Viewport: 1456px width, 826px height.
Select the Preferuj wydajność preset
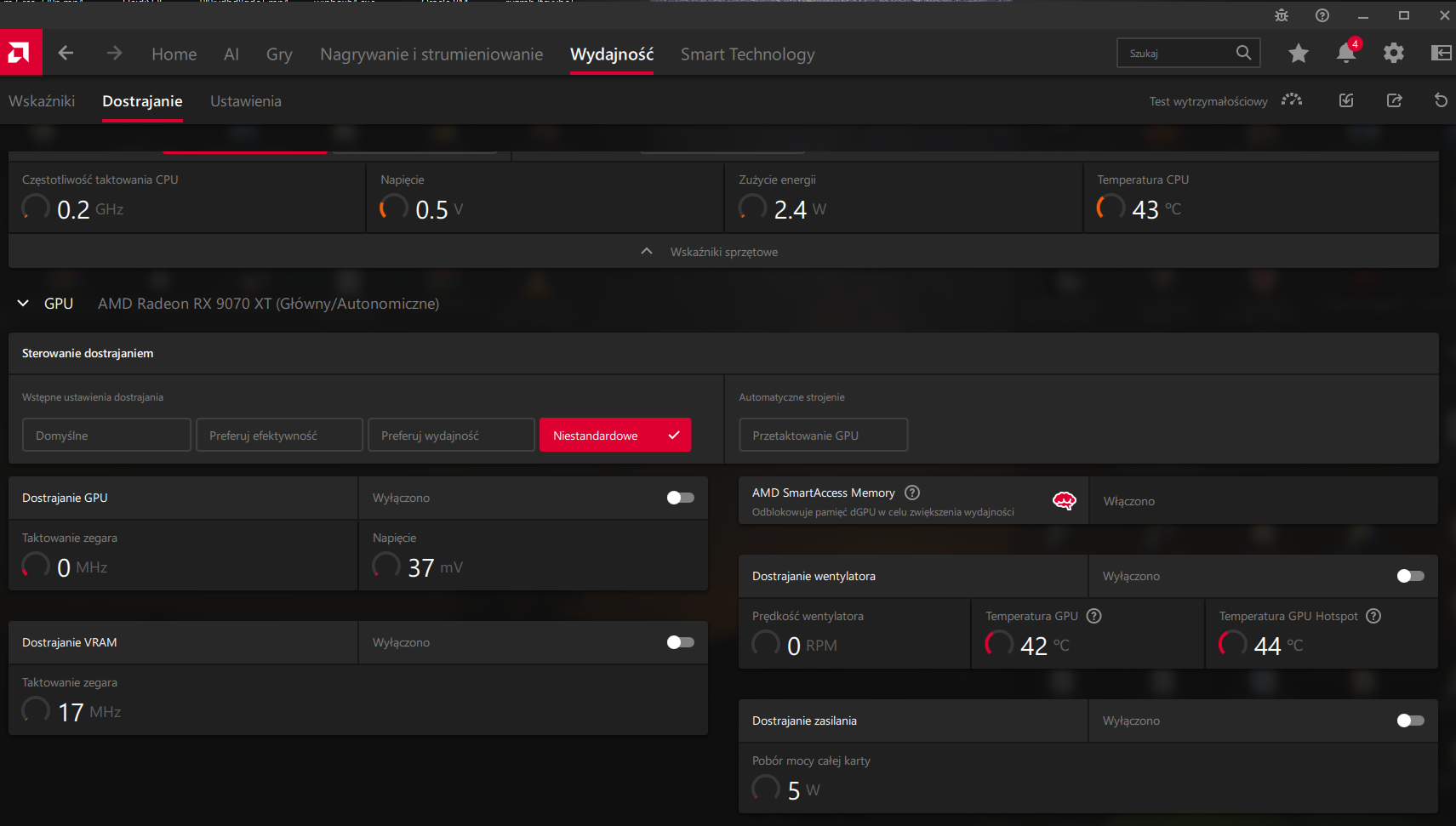point(451,436)
